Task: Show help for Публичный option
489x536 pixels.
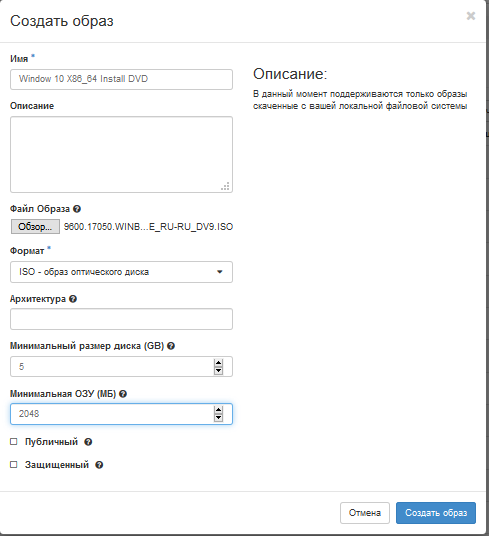Action: tap(88, 442)
